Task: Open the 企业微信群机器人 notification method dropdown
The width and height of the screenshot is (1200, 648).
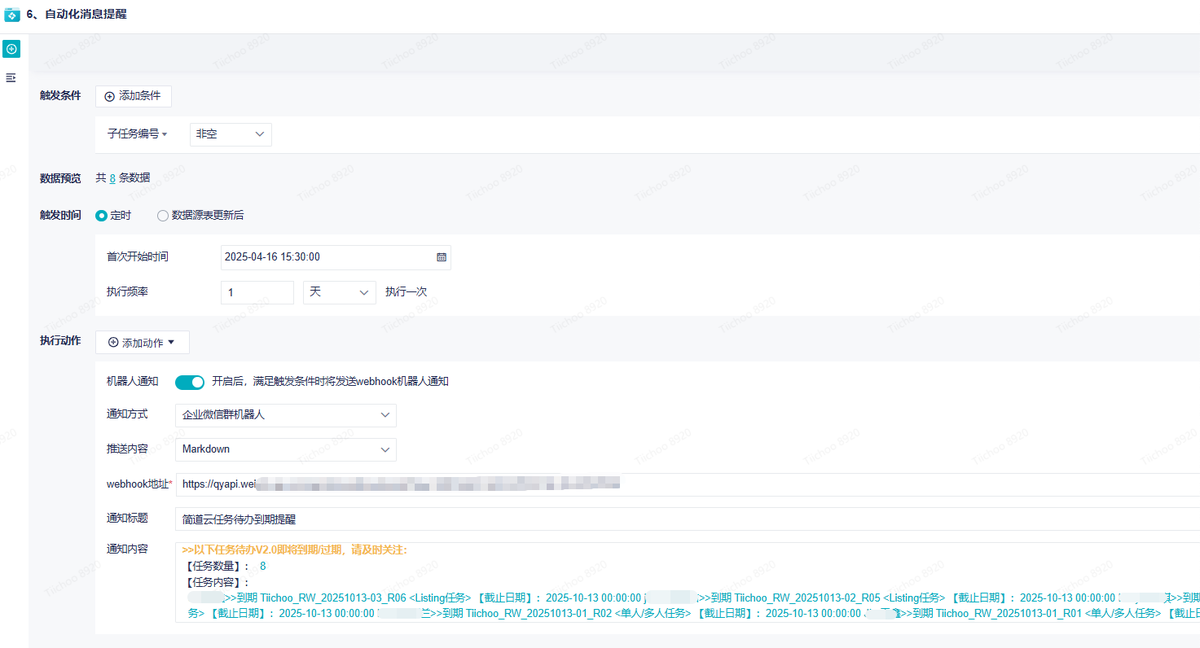Action: (x=285, y=414)
